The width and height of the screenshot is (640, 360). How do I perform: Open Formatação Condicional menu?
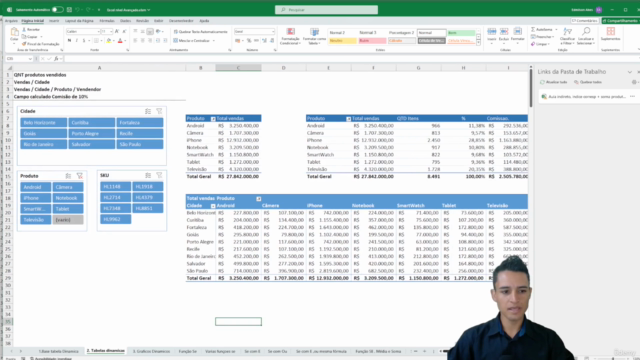[290, 36]
